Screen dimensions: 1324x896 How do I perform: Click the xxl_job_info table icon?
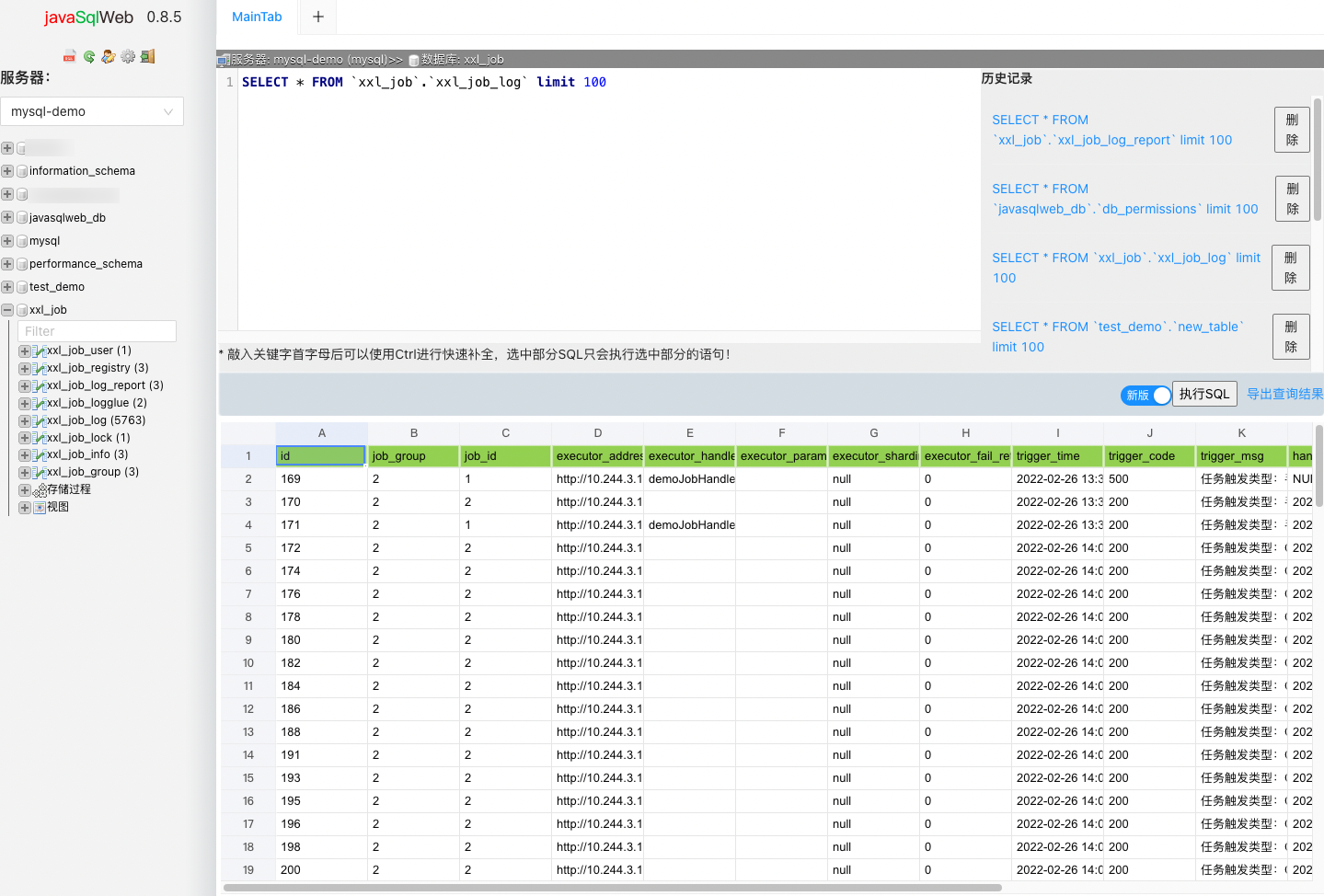pos(40,454)
